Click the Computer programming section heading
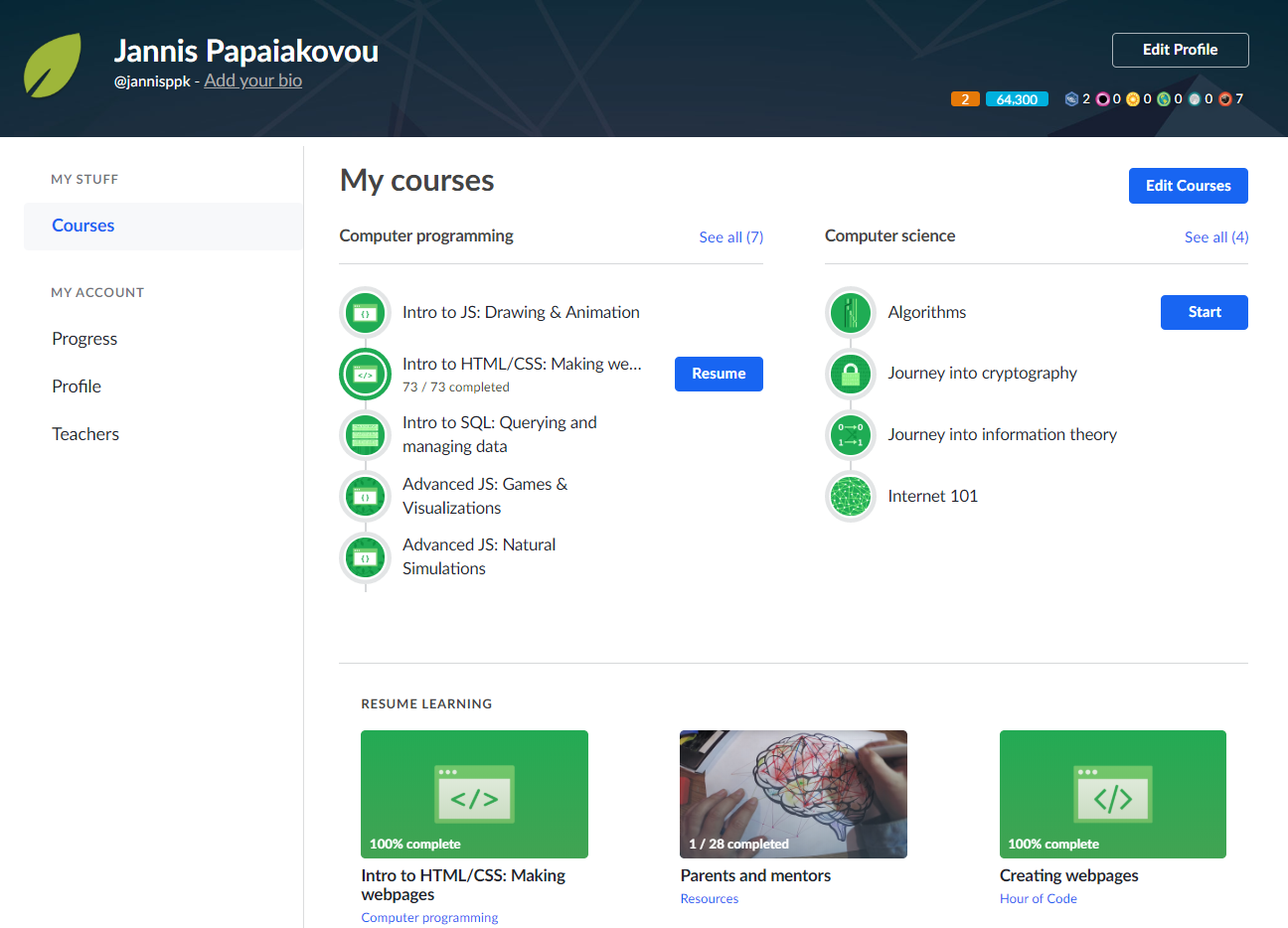This screenshot has height=928, width=1288. pyautogui.click(x=426, y=235)
